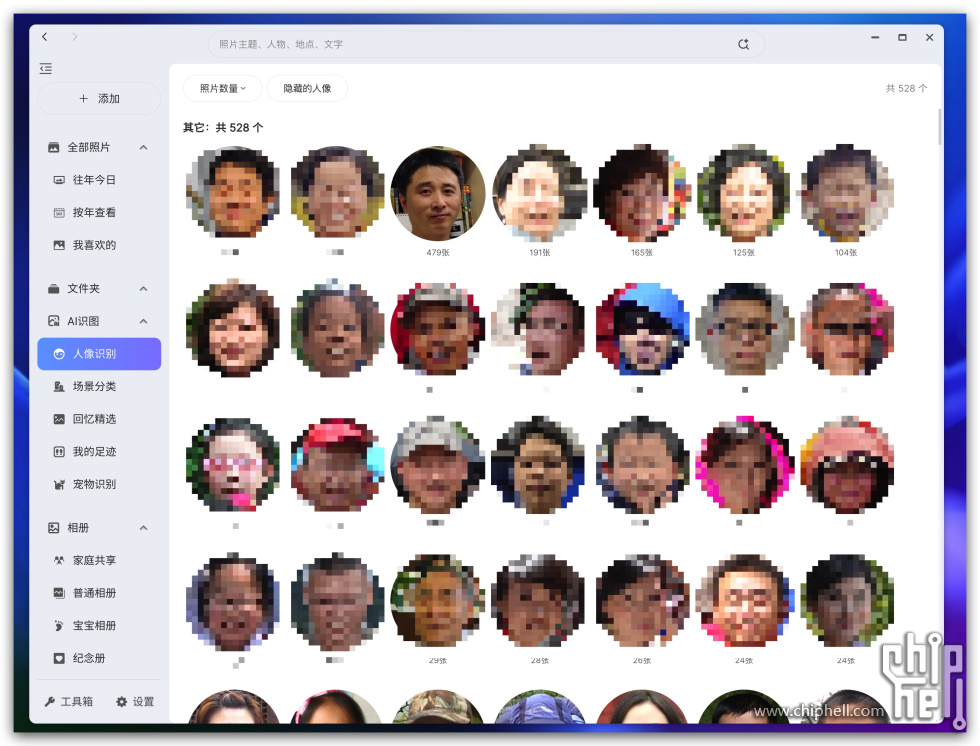980x746 pixels.
Task: Go forward with the right arrow
Action: tap(74, 37)
